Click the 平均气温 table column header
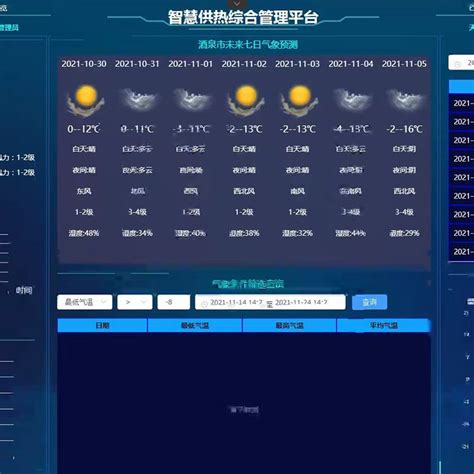This screenshot has width=474, height=474. pos(384,325)
